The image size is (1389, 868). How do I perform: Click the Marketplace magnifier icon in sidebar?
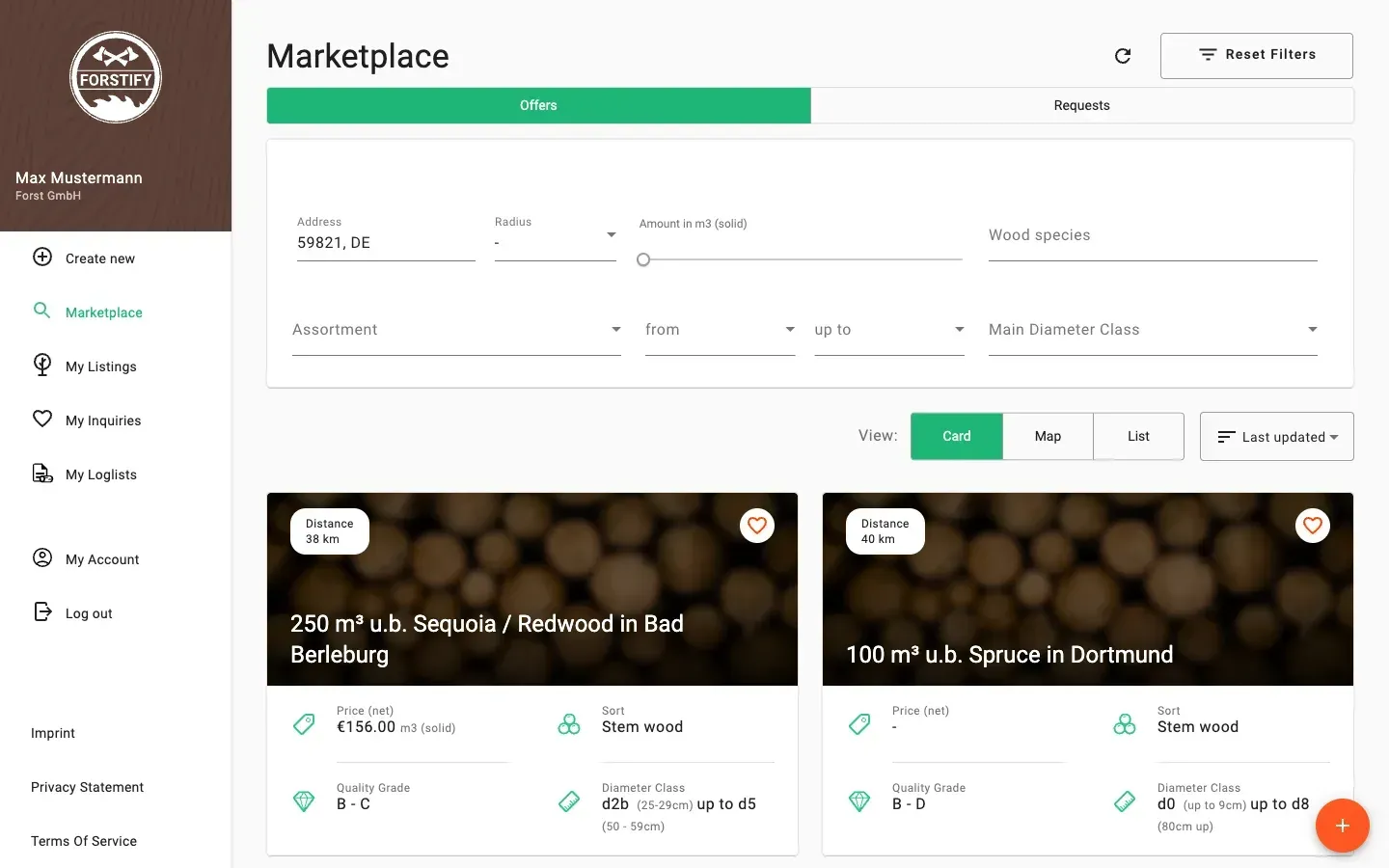point(42,311)
